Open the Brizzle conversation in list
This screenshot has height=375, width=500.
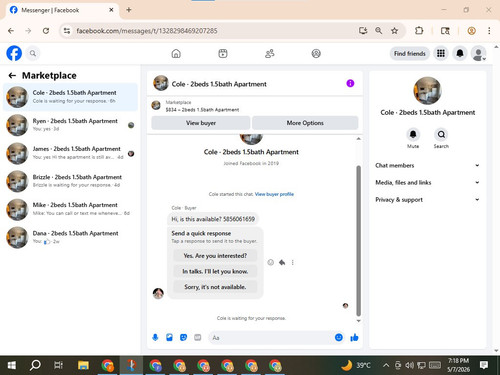[x=70, y=181]
